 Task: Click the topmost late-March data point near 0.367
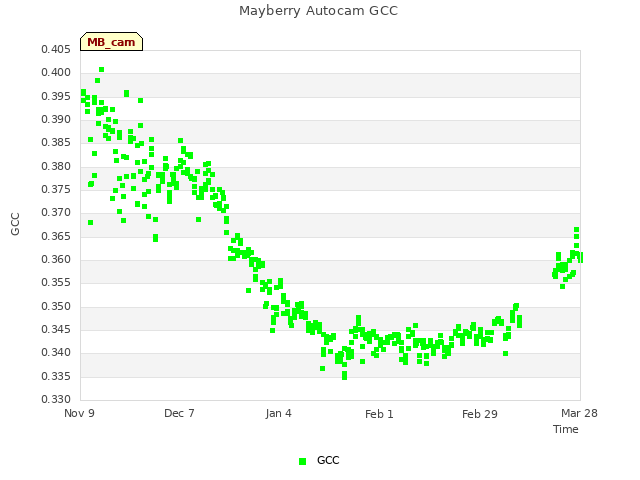pos(576,230)
